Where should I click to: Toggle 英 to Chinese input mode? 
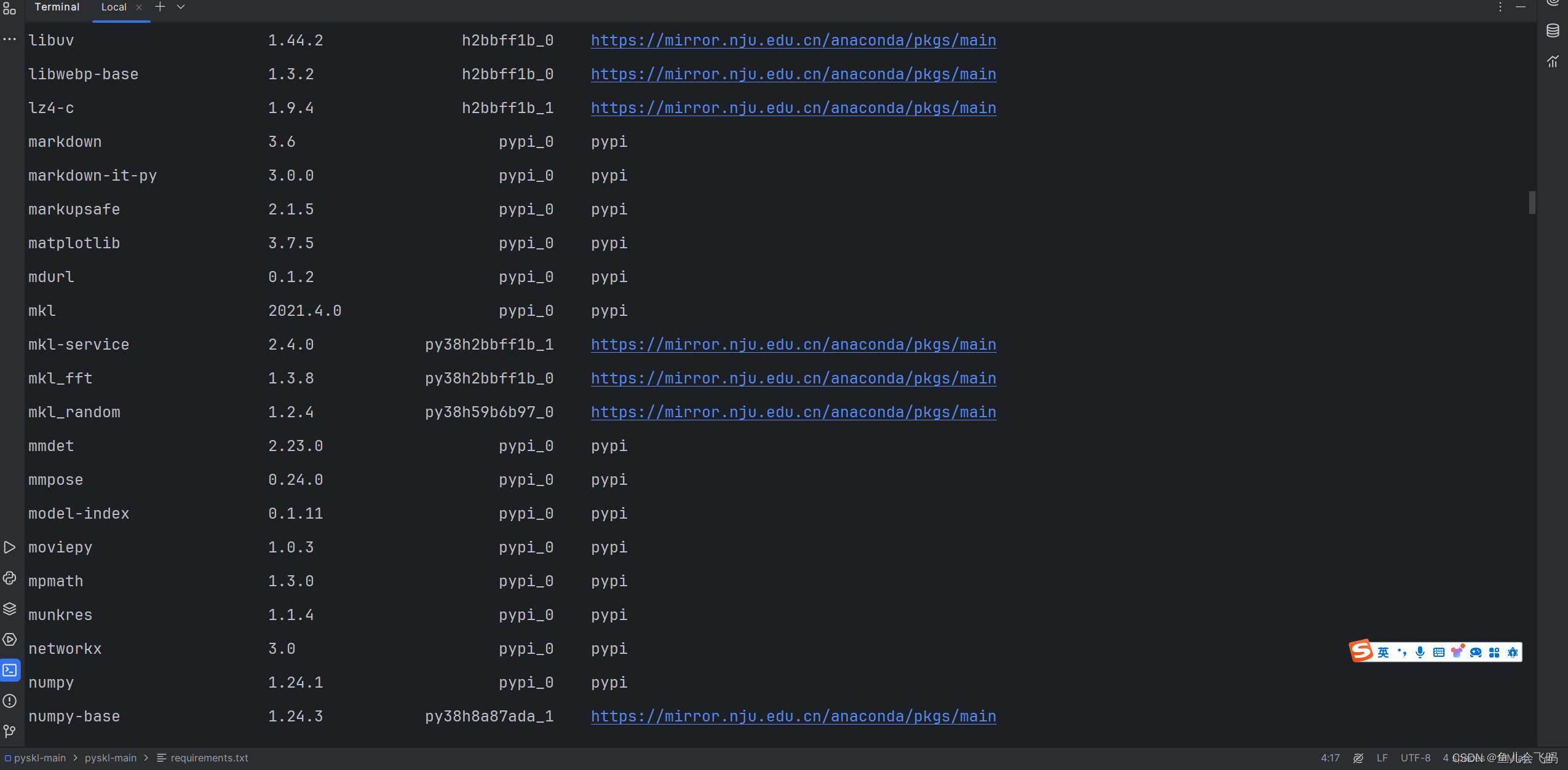click(x=1382, y=652)
